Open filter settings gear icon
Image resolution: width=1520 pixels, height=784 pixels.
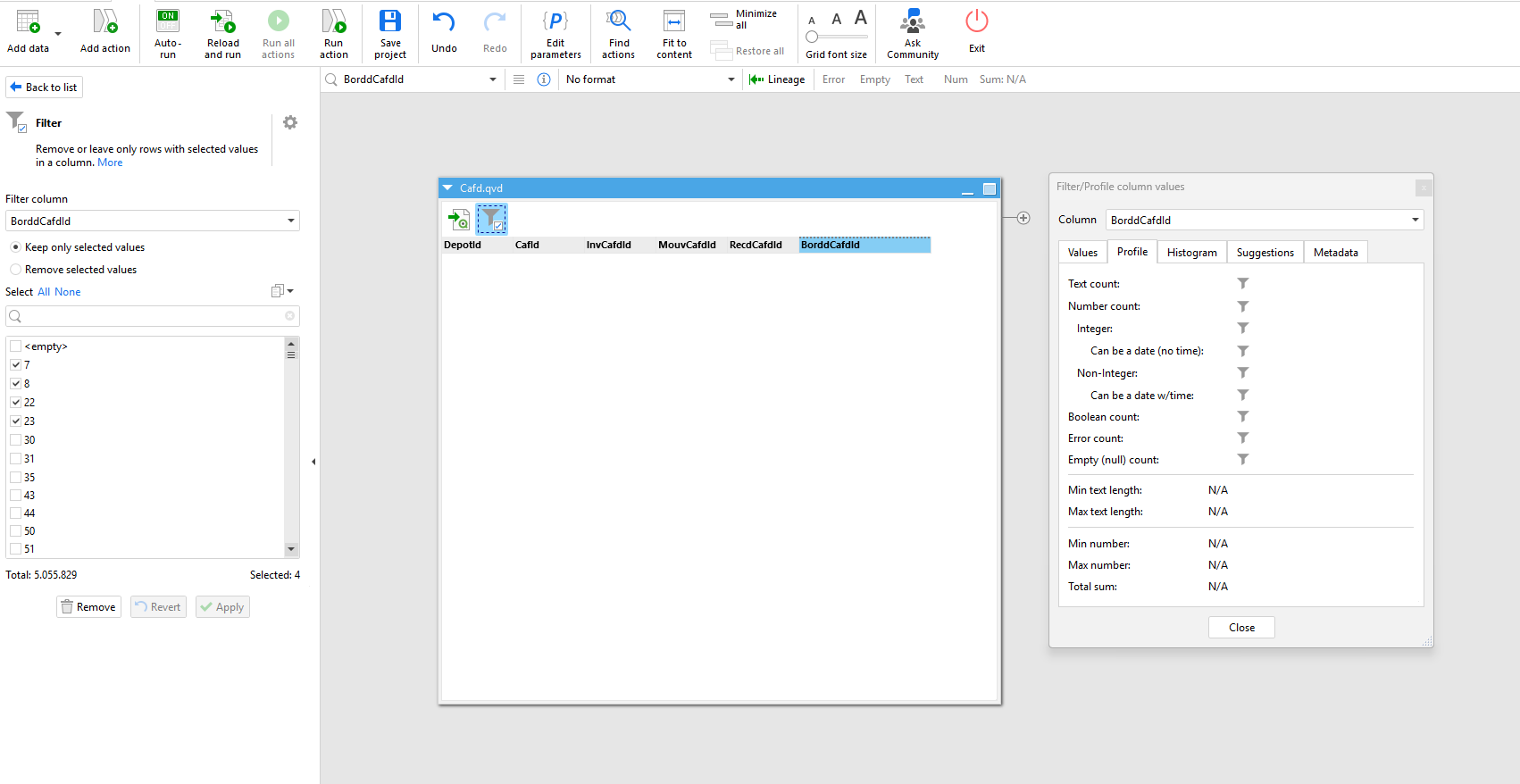(x=290, y=123)
